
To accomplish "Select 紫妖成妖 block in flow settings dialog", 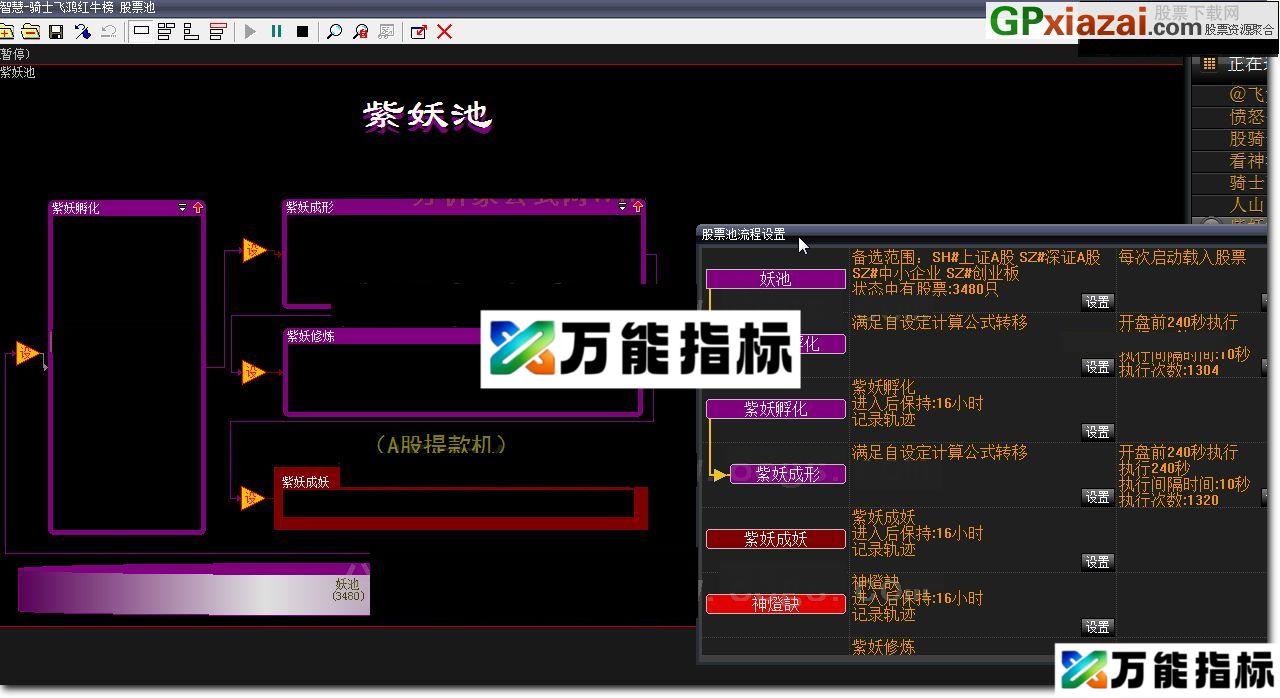I will [x=776, y=539].
